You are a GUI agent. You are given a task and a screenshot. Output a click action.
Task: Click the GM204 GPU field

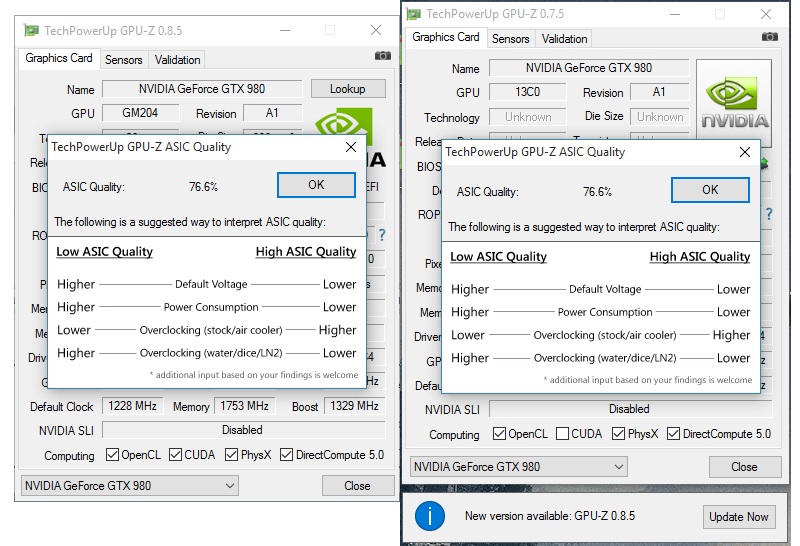141,113
